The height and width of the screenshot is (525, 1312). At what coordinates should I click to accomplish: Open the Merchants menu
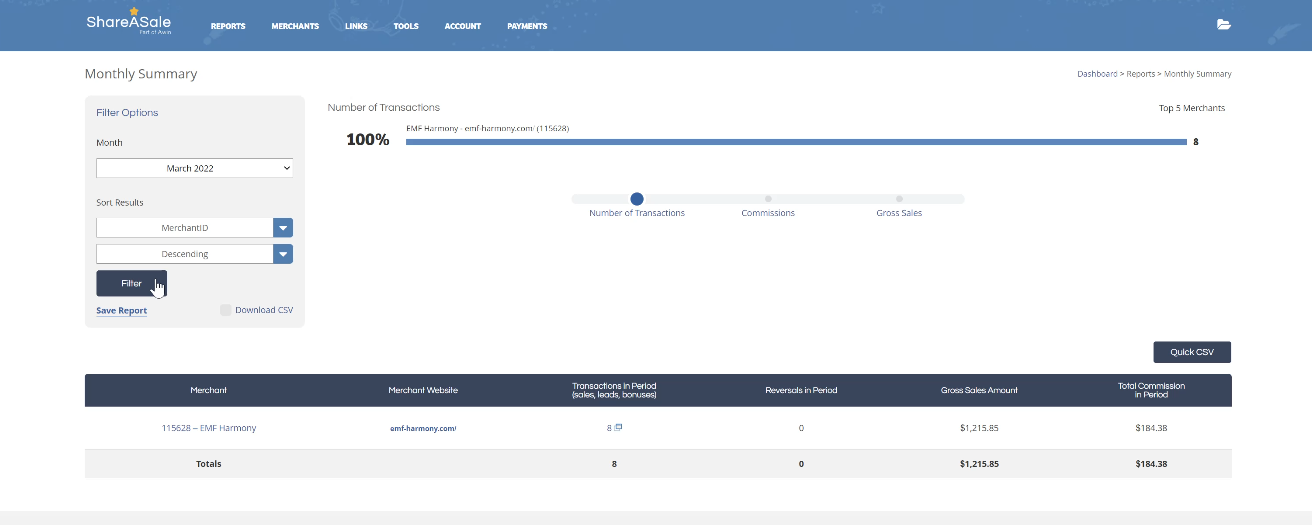pos(295,26)
